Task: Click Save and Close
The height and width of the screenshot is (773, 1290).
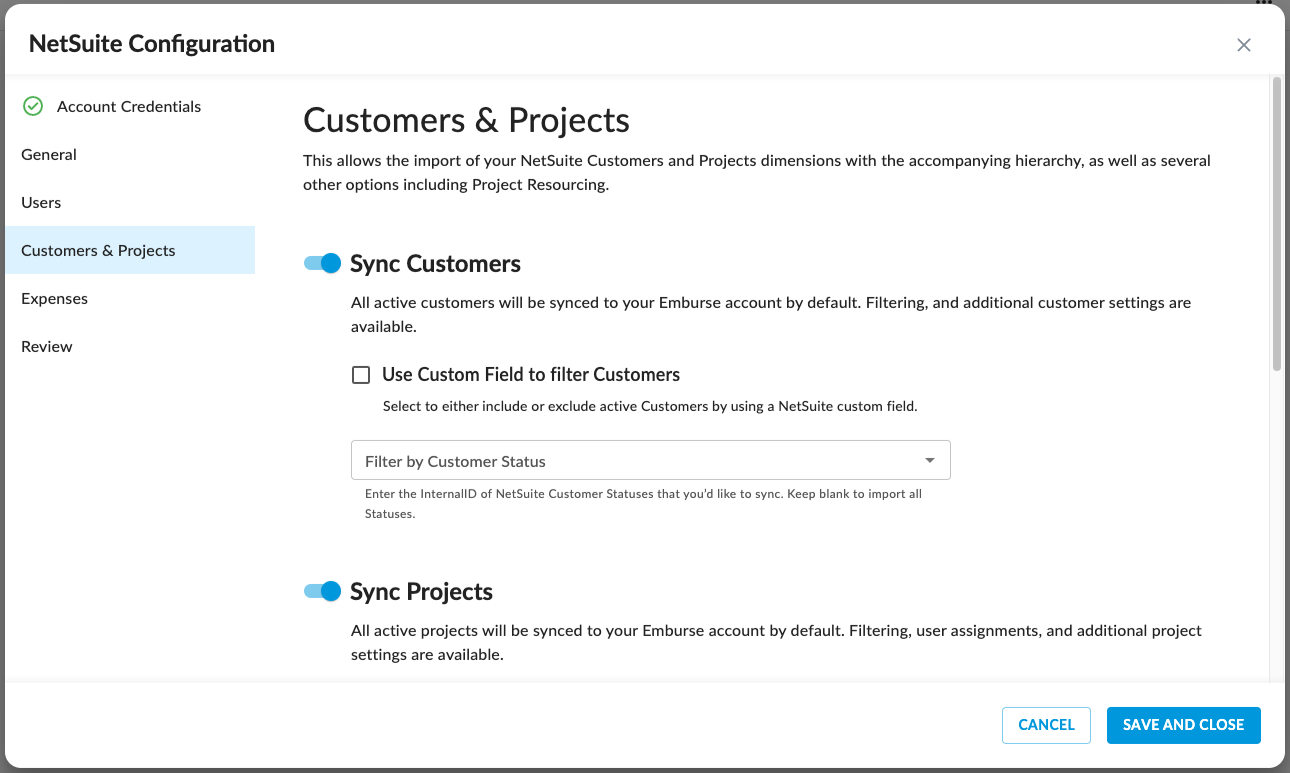Action: 1183,725
